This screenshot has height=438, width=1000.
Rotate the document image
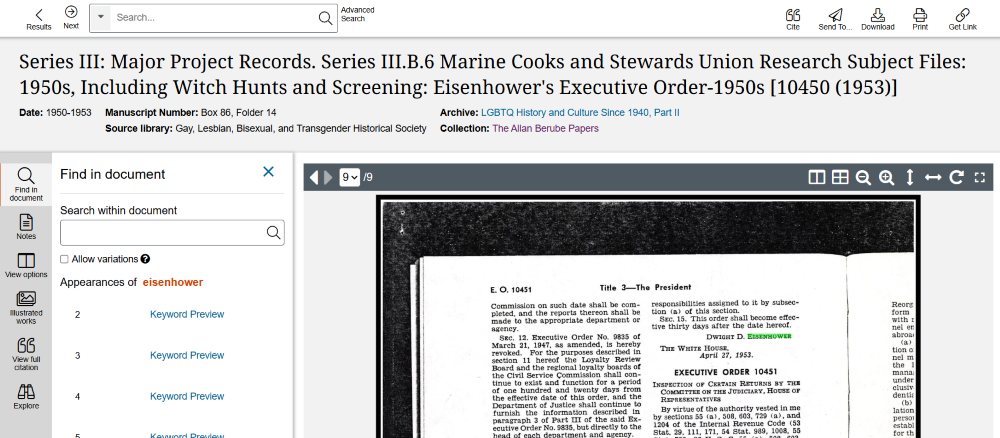tap(956, 177)
